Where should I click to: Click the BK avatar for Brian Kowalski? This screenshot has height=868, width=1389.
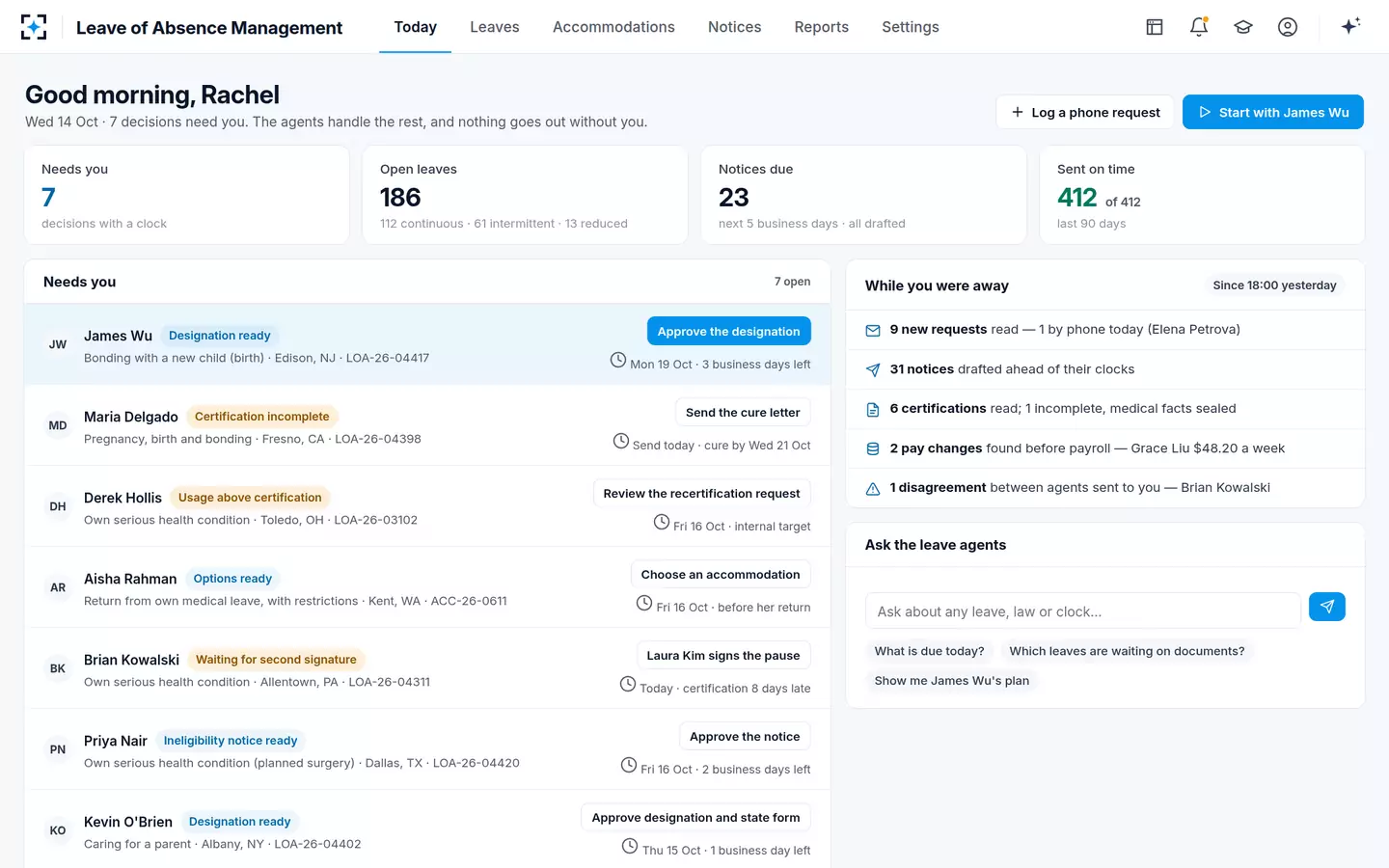click(x=58, y=668)
